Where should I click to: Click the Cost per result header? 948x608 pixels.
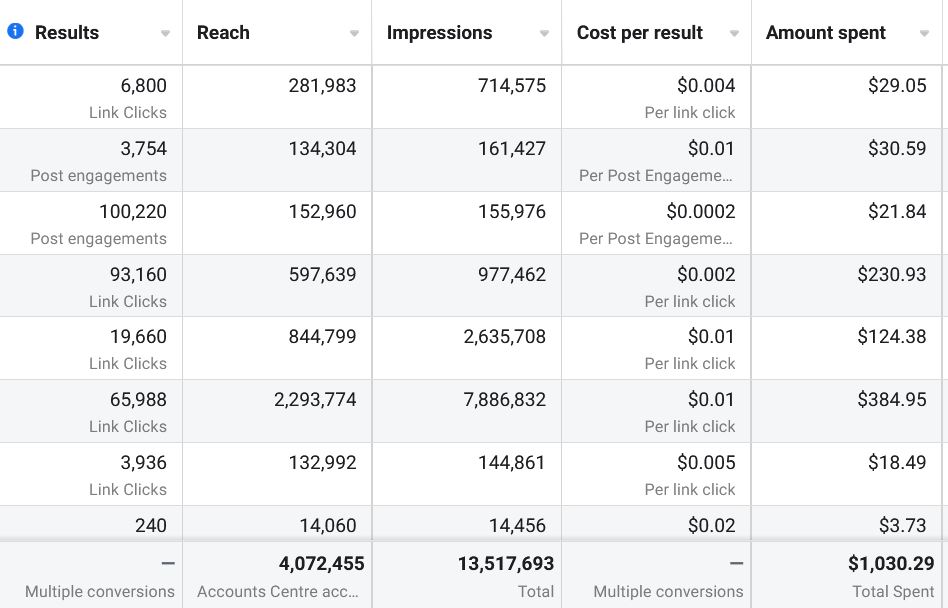[x=640, y=33]
